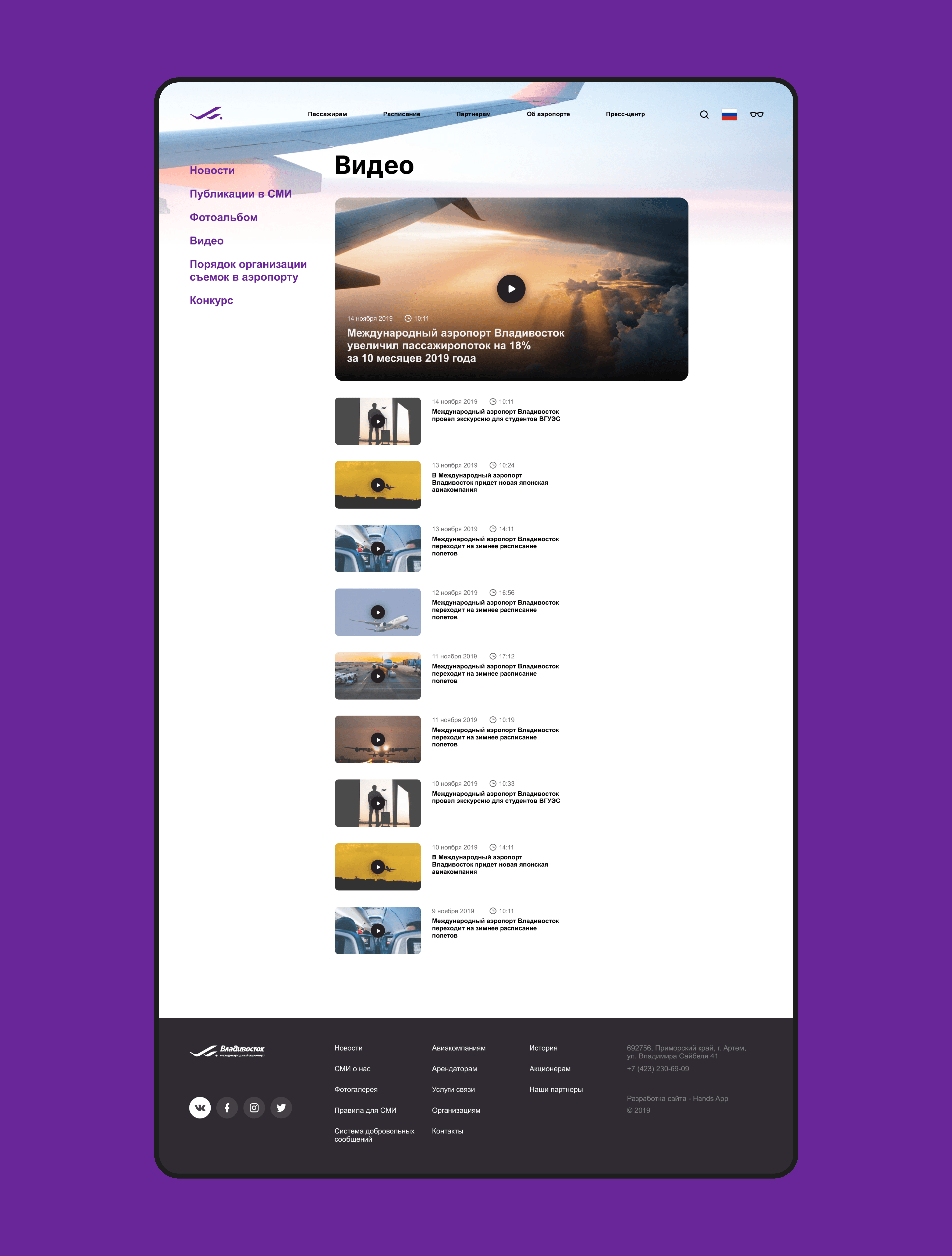
Task: Open Конкурс in the sidebar
Action: [x=211, y=300]
